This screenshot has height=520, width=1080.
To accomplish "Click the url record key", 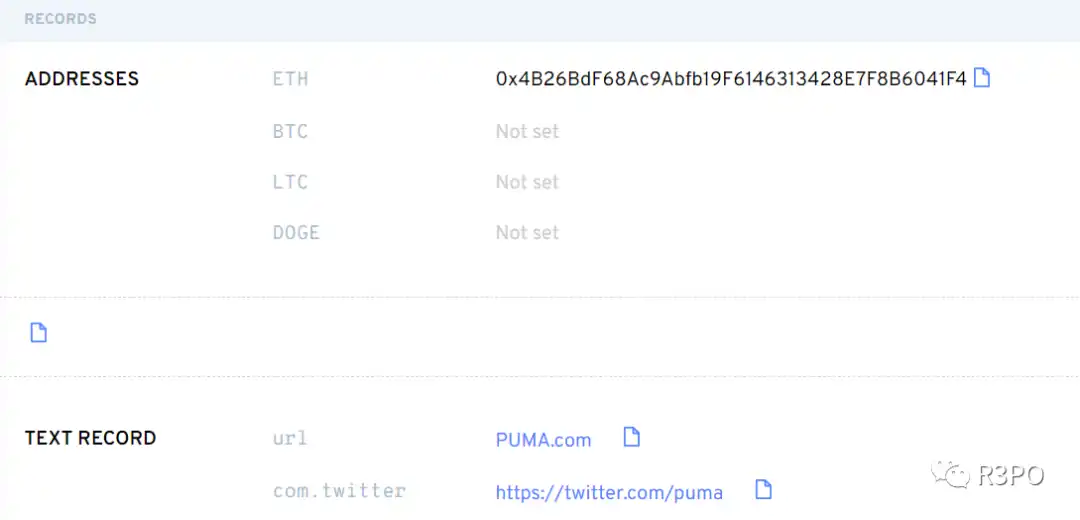I will [290, 438].
